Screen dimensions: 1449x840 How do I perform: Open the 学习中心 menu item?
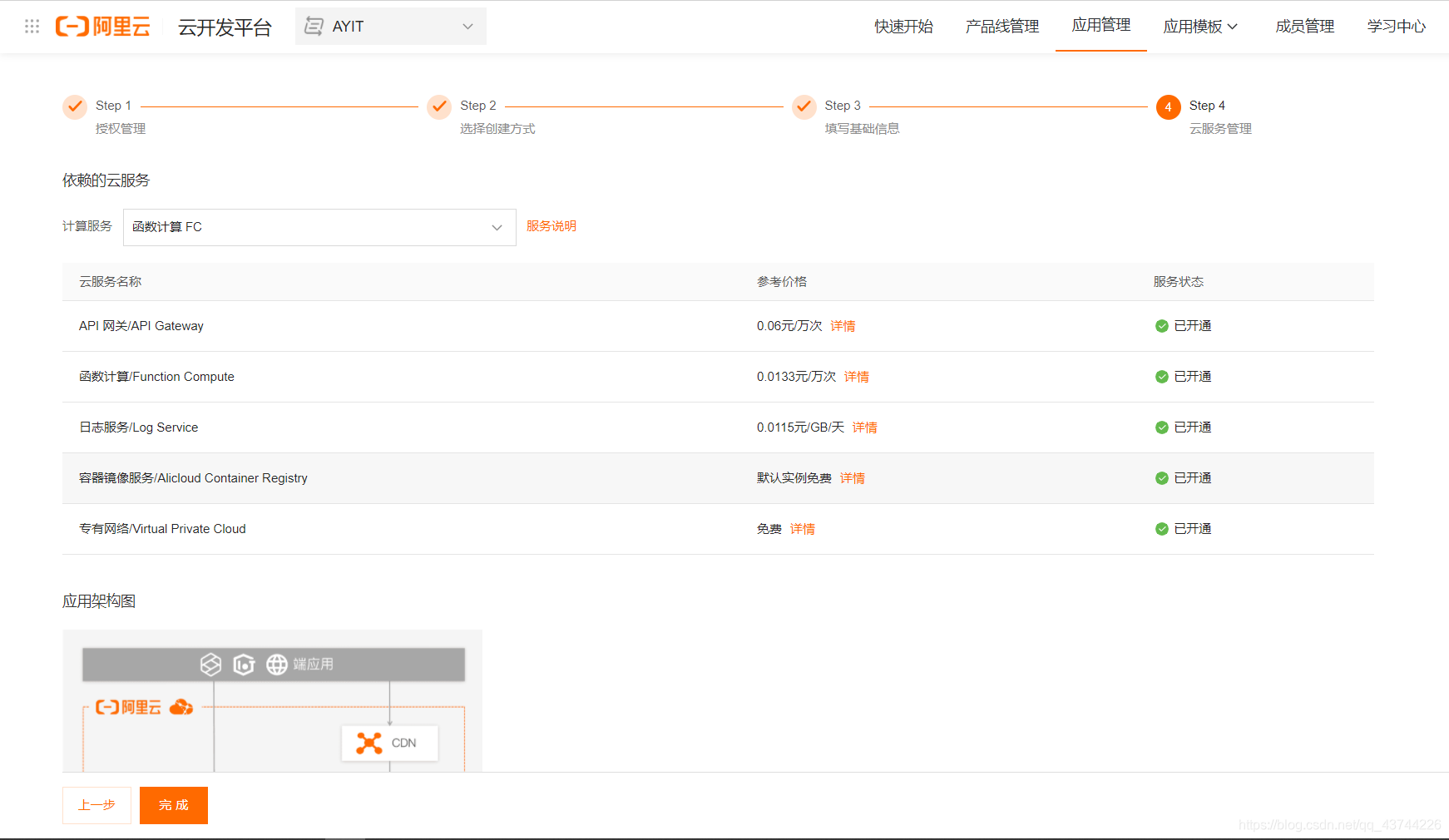coord(1397,27)
